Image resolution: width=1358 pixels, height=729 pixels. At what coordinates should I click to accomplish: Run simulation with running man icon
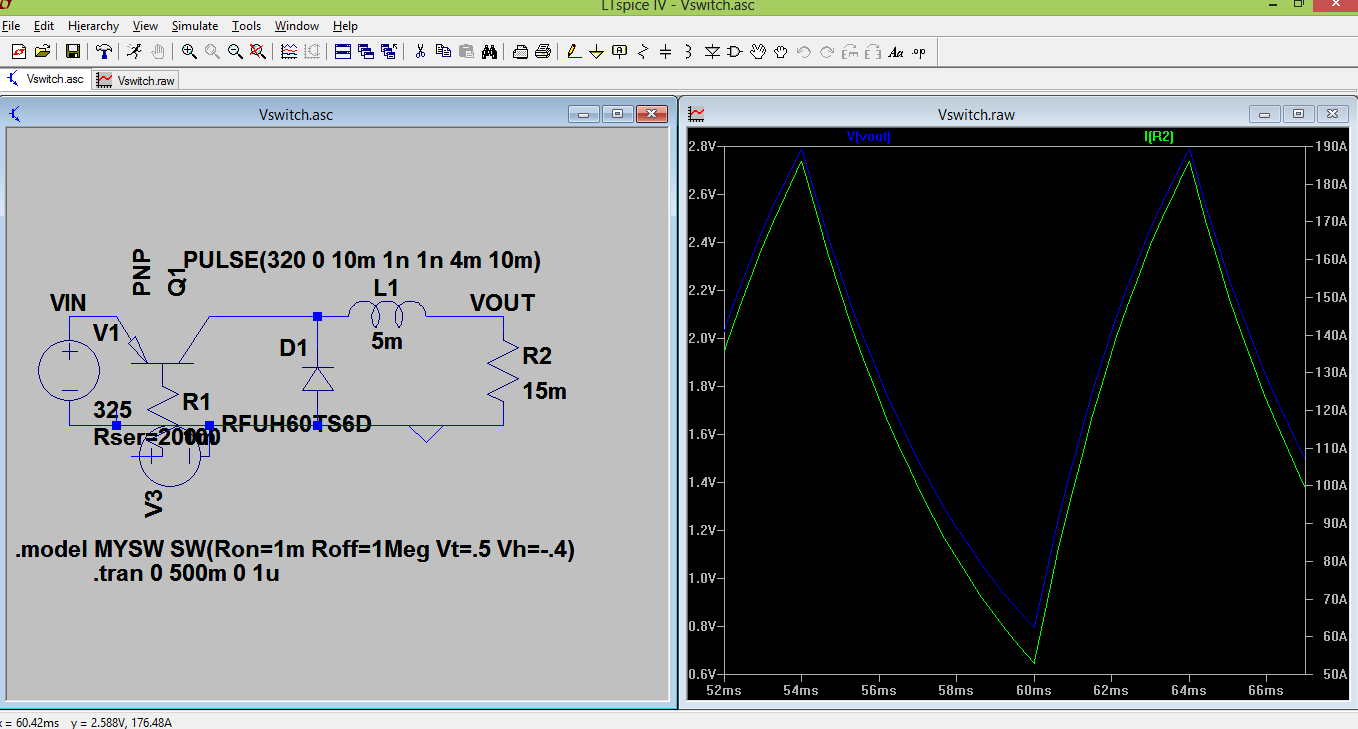click(135, 51)
